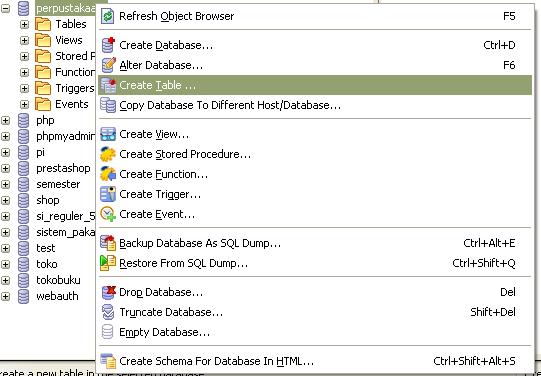This screenshot has height=376, width=541.
Task: Expand the Stored Procs folder
Action: click(x=24, y=56)
